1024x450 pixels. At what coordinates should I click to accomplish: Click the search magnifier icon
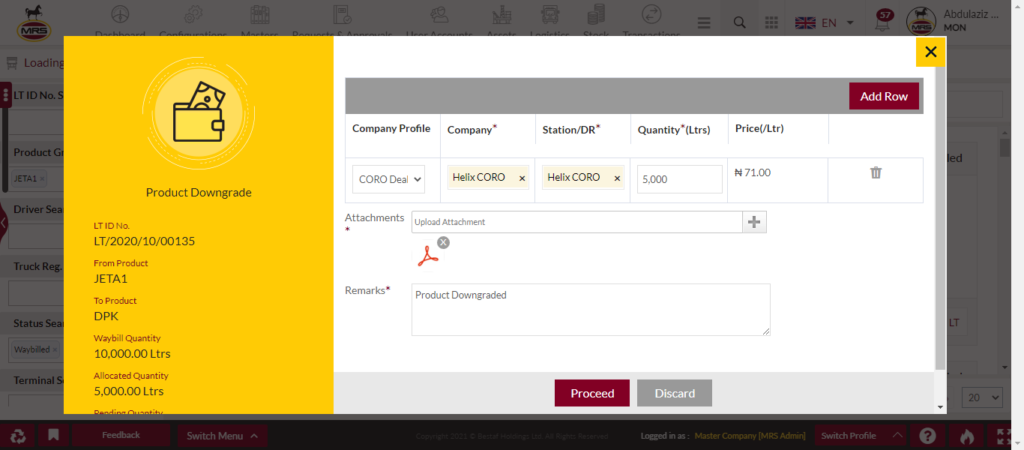(740, 22)
